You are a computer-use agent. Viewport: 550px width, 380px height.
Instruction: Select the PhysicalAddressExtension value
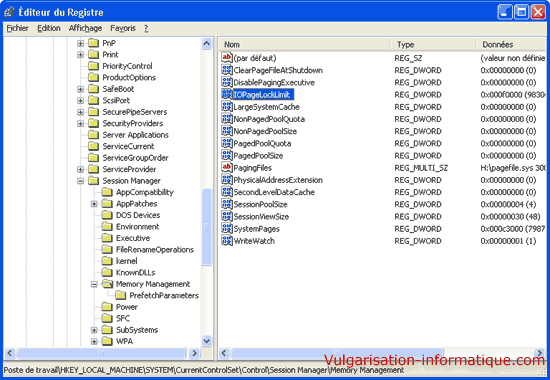pos(278,180)
